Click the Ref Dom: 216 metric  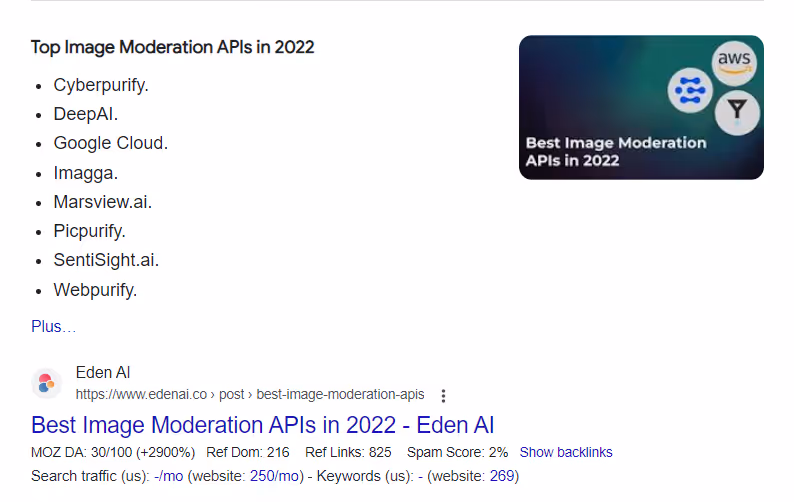tap(248, 452)
